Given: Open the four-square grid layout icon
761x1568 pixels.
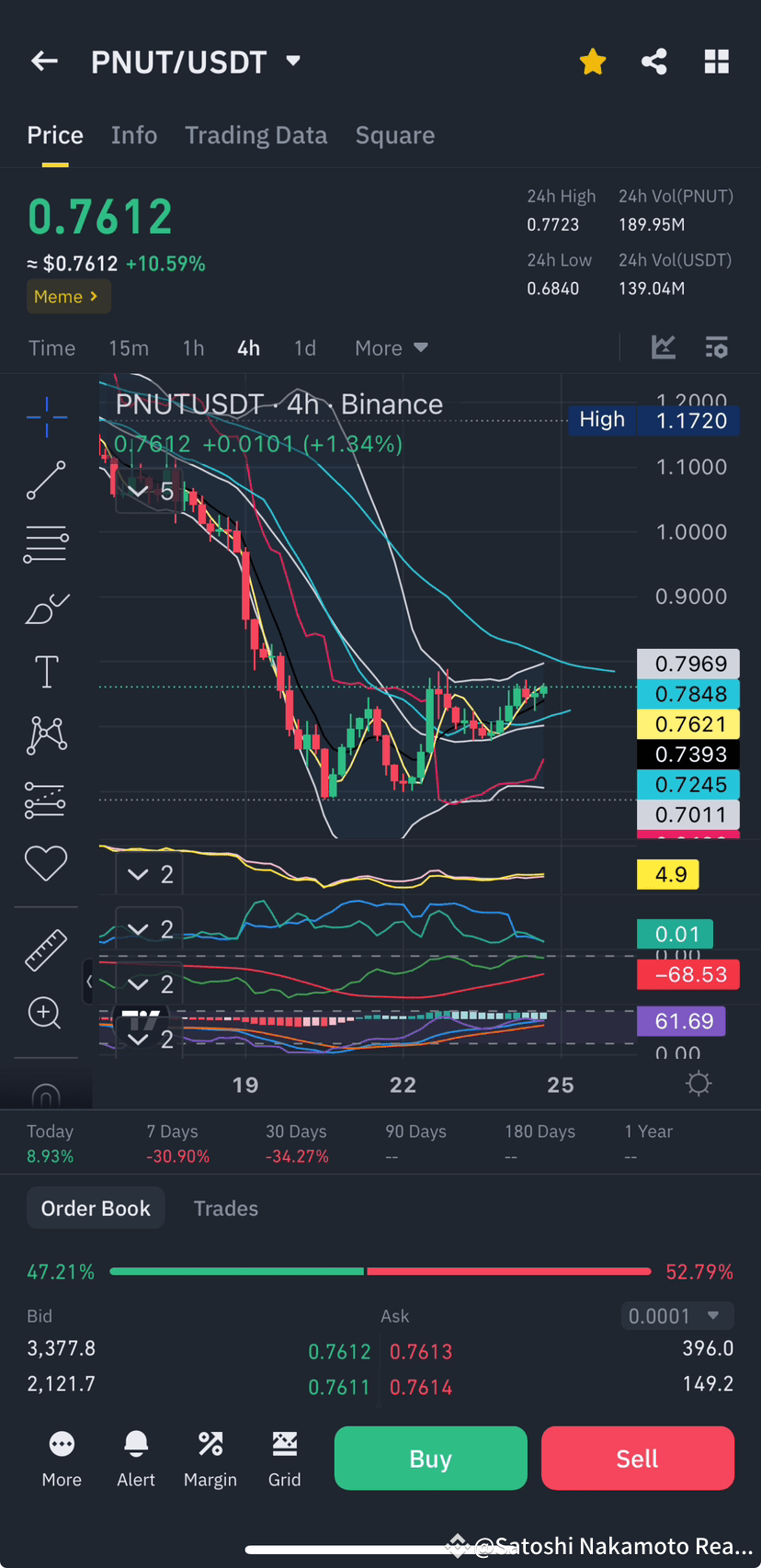Looking at the screenshot, I should point(717,62).
